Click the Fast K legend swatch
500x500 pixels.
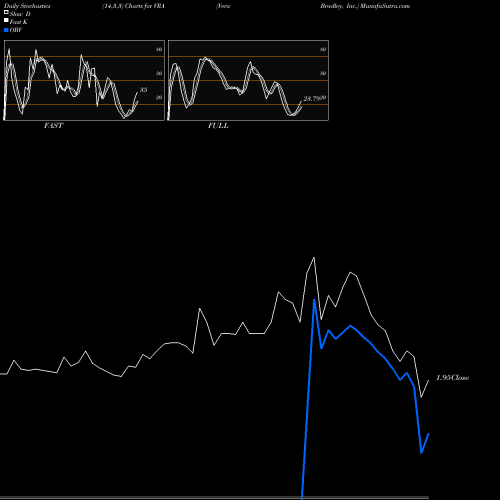coord(6,21)
